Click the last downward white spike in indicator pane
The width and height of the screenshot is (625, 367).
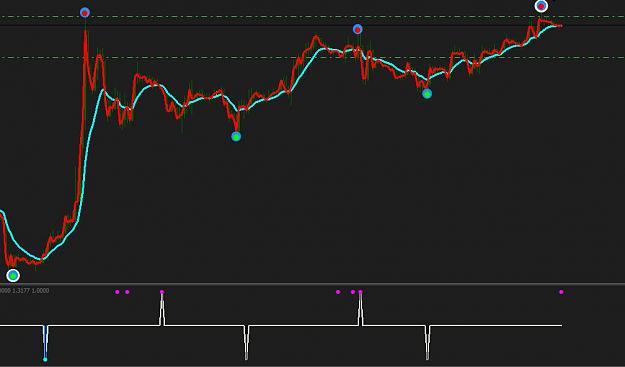coord(428,342)
